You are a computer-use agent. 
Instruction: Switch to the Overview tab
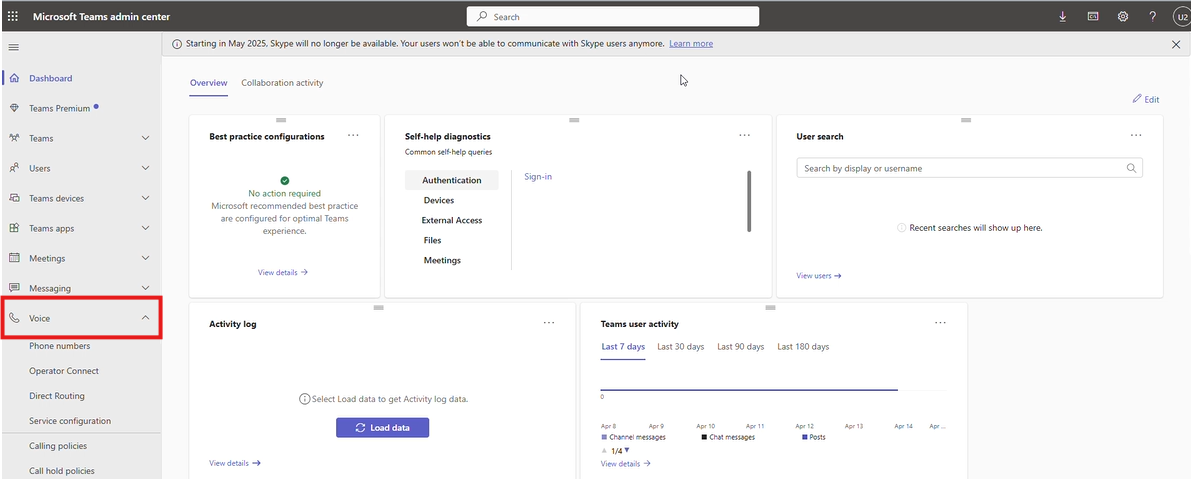click(208, 83)
